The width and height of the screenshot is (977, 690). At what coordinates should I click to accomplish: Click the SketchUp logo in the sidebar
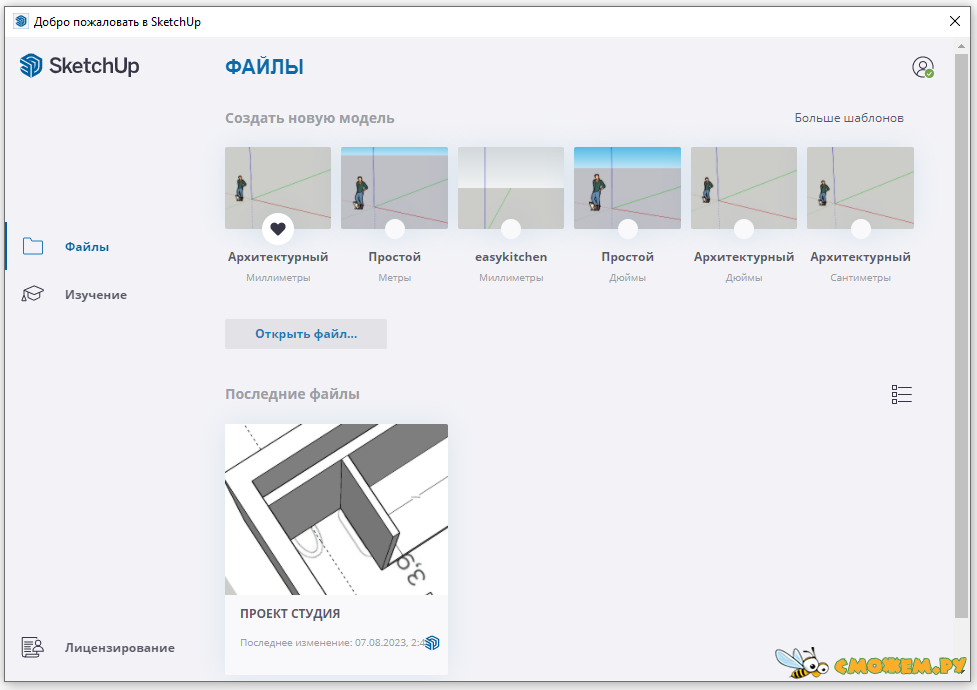pyautogui.click(x=79, y=66)
